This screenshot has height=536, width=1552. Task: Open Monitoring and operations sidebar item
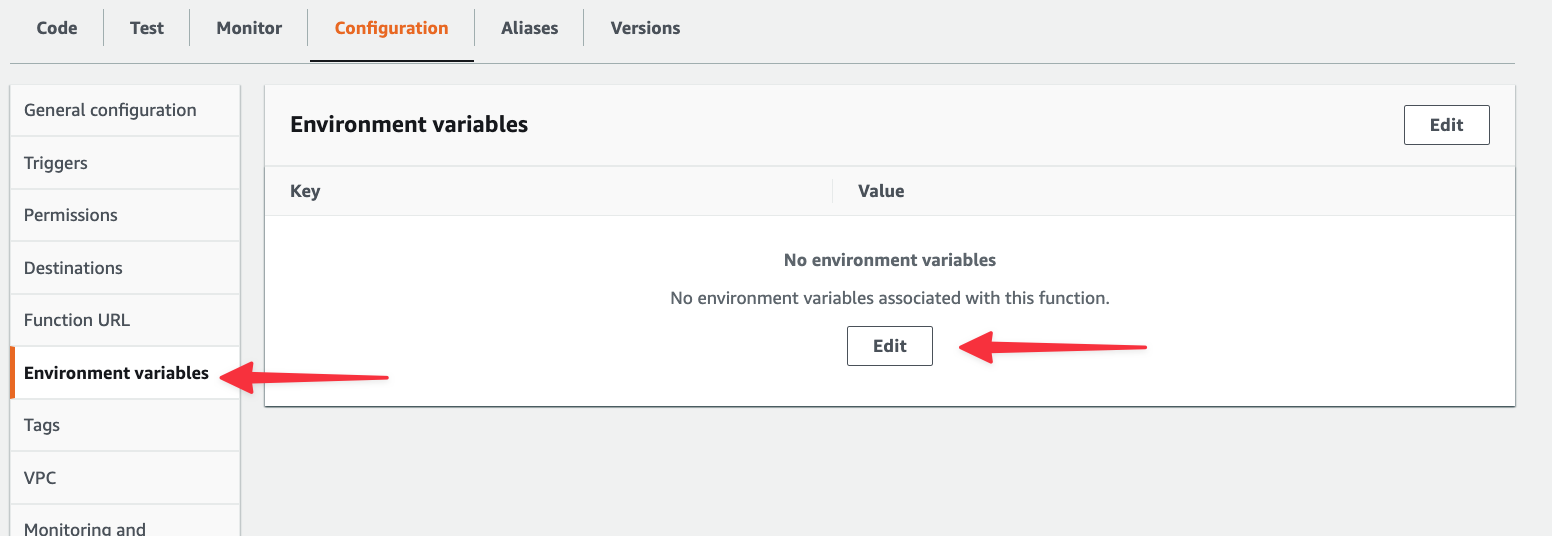point(125,521)
